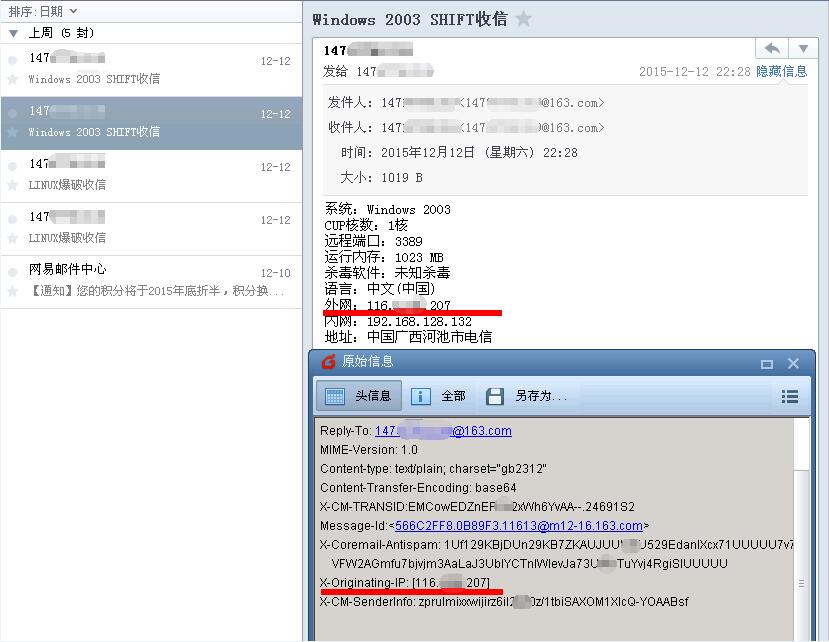Click the message timestamp 2015-12-12 22:28
The image size is (829, 642).
695,71
